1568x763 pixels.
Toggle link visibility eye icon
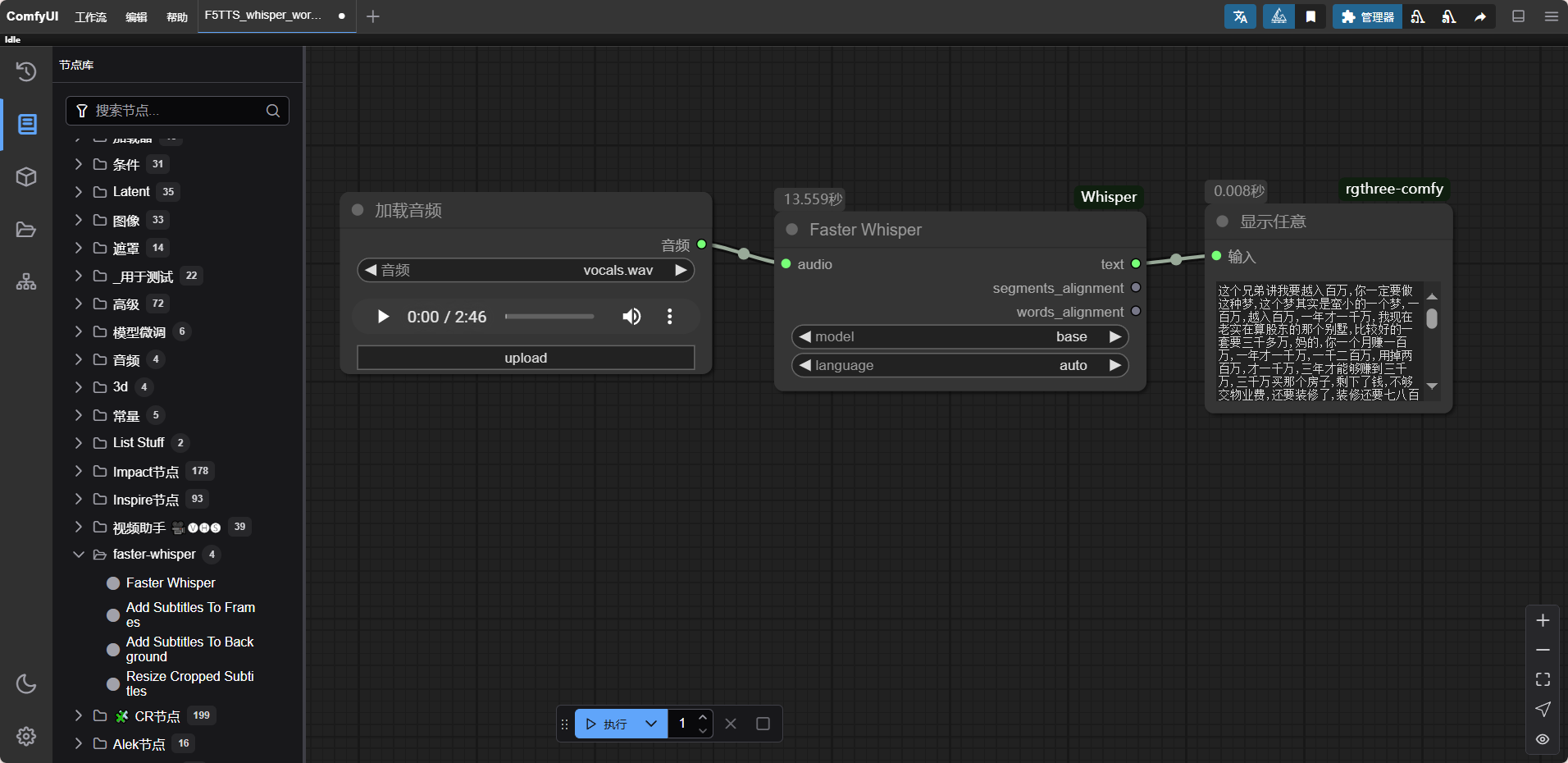point(1543,739)
